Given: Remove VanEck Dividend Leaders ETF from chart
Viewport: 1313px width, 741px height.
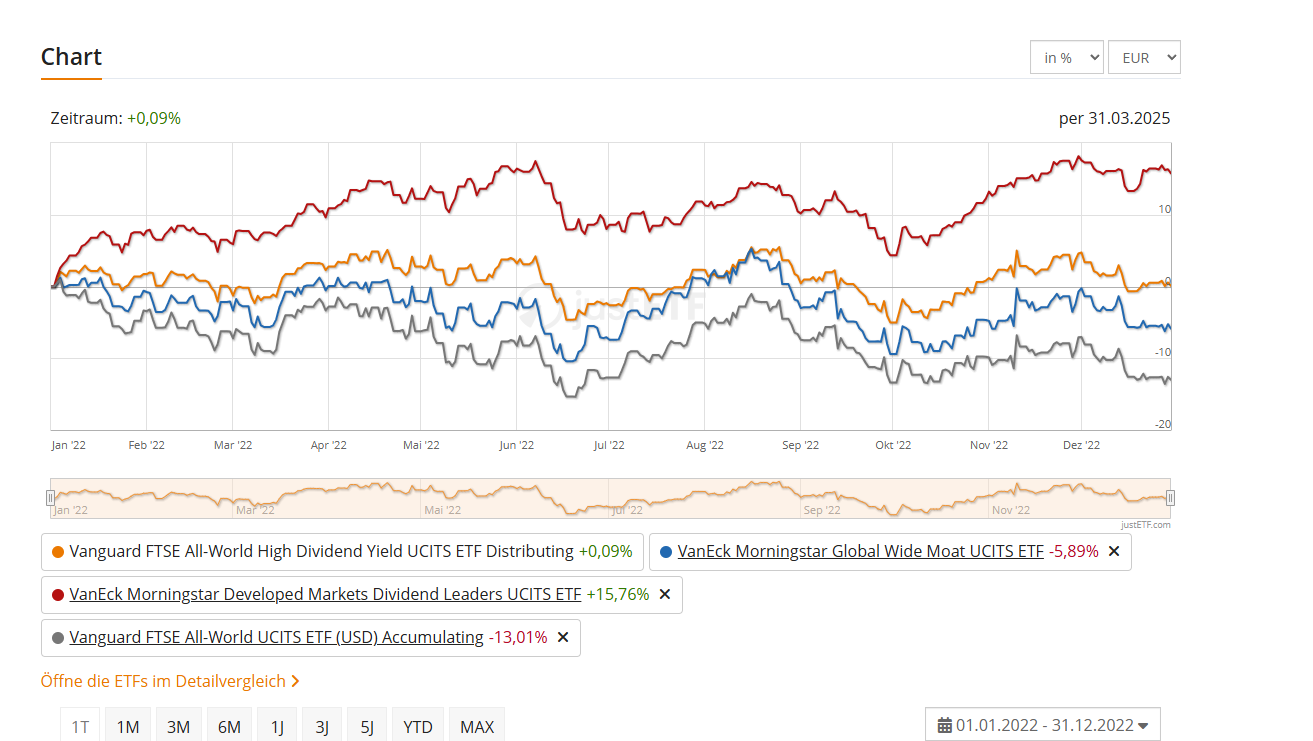Looking at the screenshot, I should coord(665,594).
